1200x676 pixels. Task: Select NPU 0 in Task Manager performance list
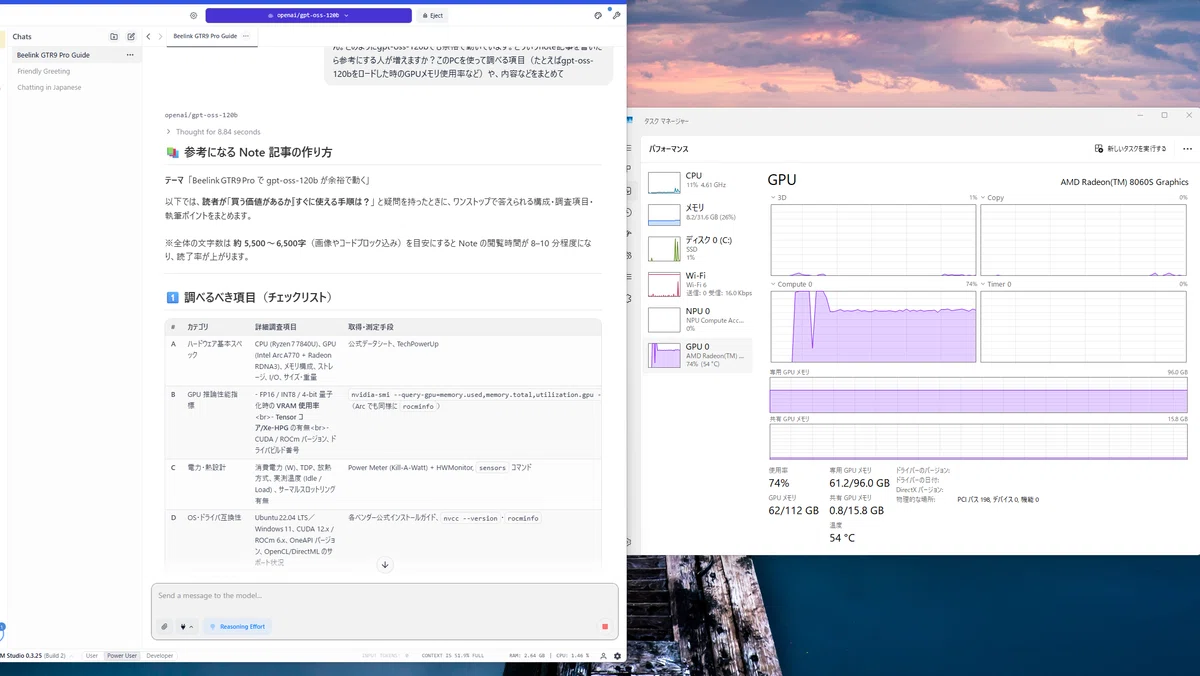[699, 319]
